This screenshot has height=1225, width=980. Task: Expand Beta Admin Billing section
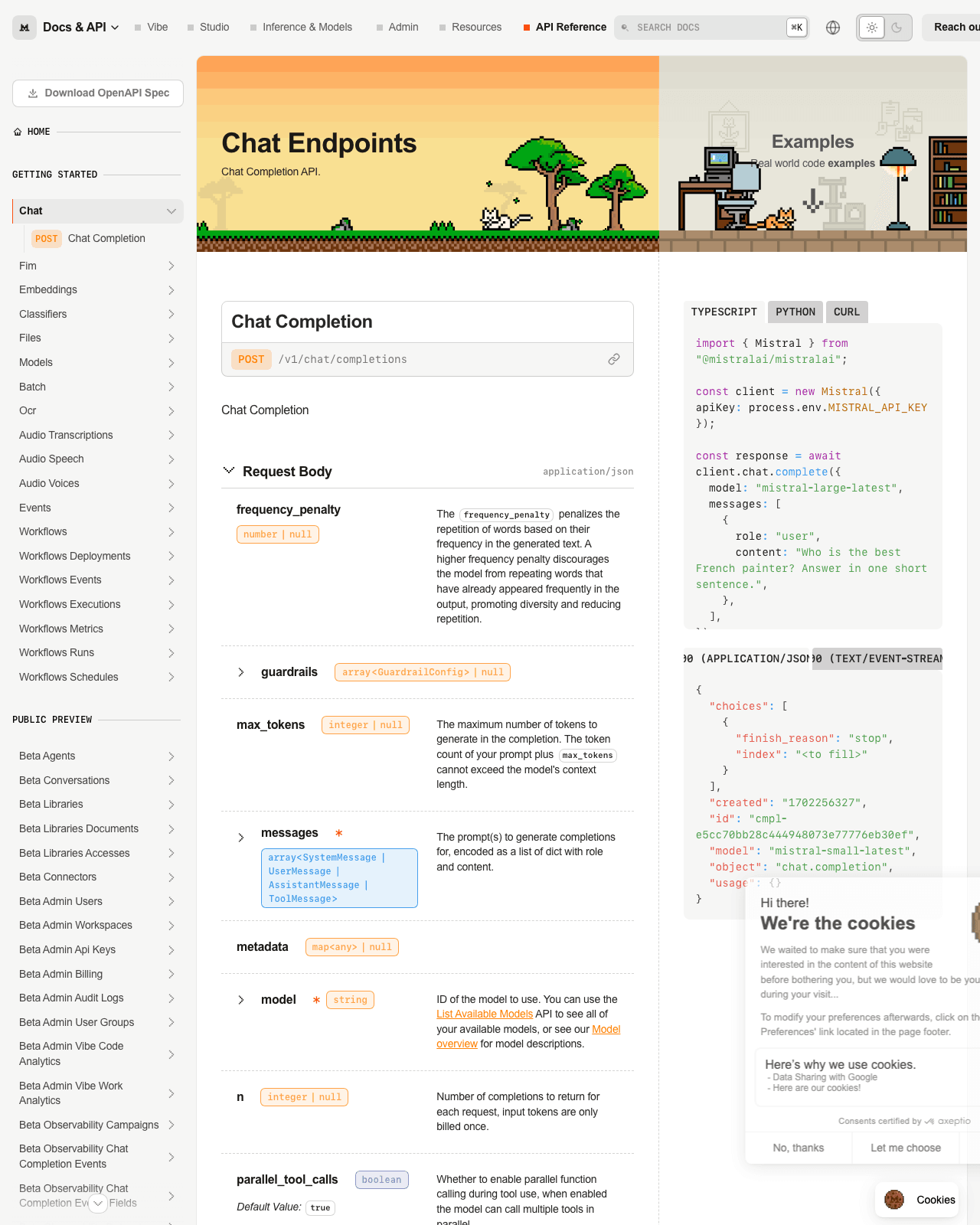171,974
